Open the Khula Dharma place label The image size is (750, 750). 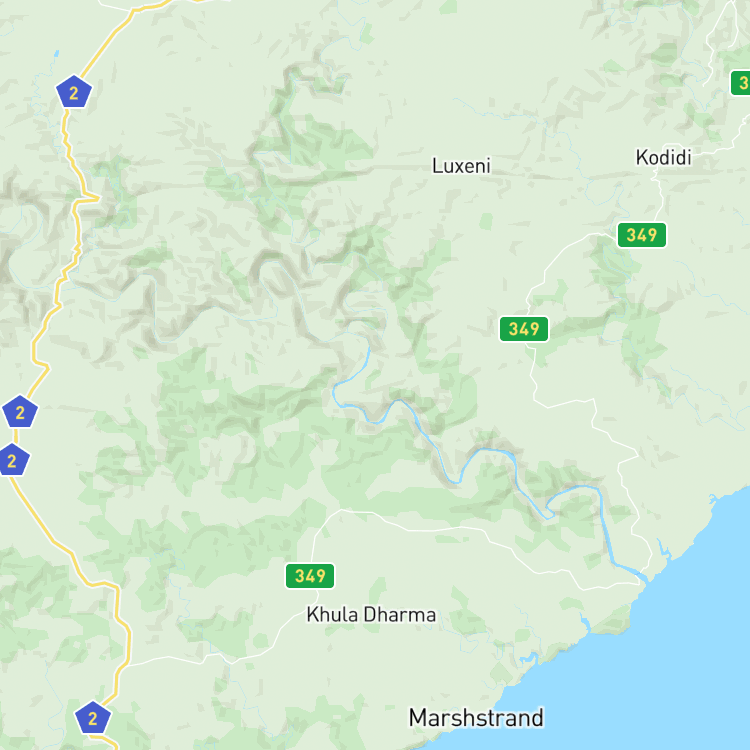coord(371,615)
